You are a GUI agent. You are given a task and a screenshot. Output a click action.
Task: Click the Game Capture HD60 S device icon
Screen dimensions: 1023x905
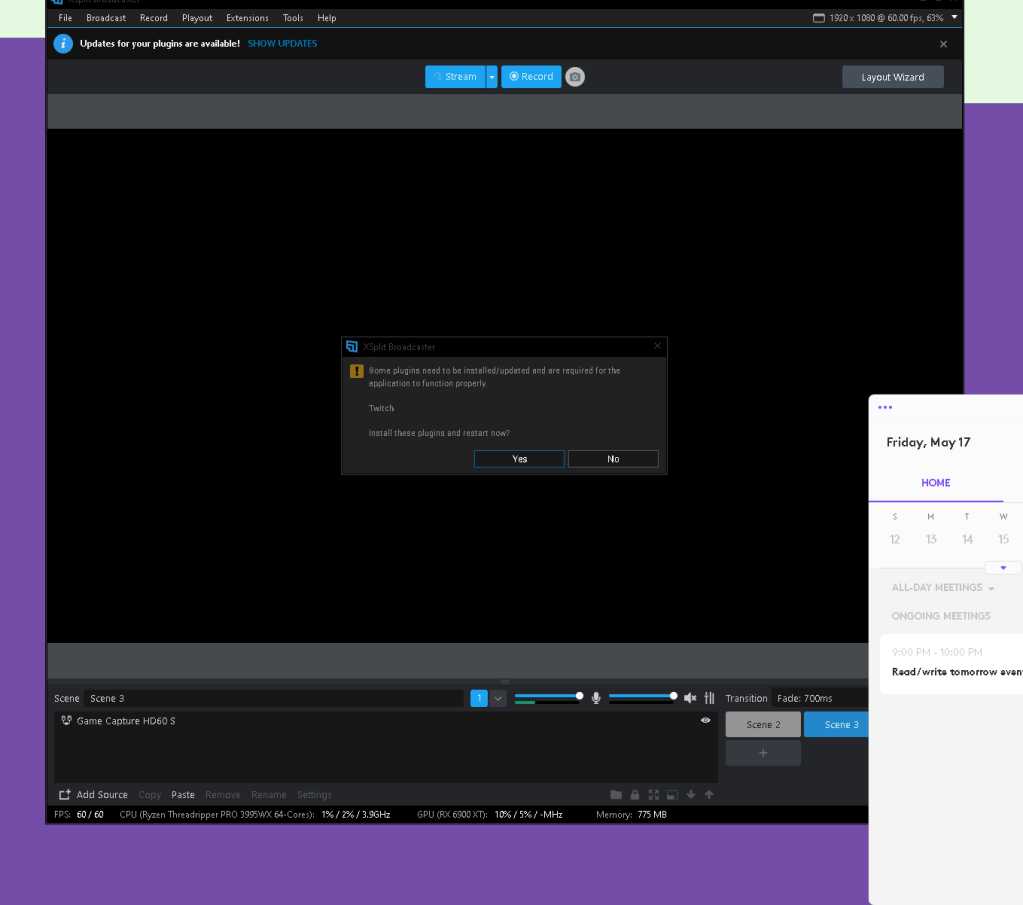(x=66, y=720)
